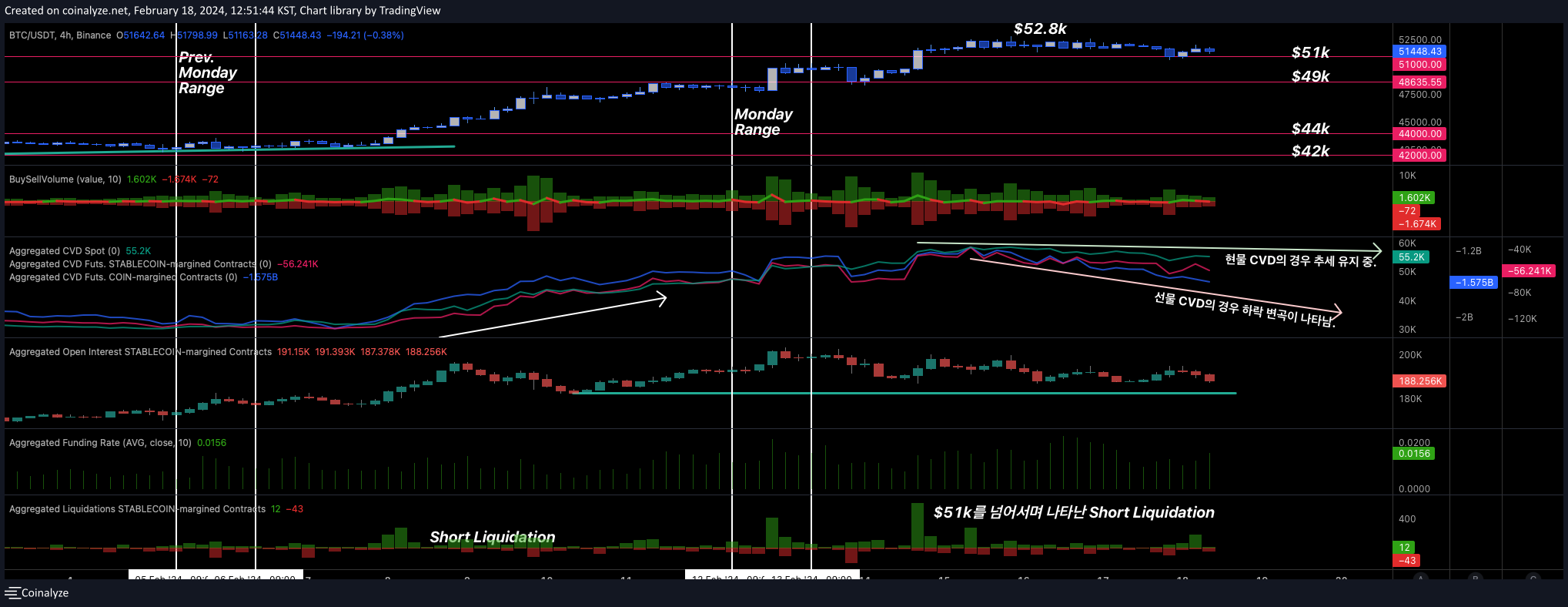Select Aggregated Funding Rate indicator title
The image size is (1568, 607).
point(100,443)
